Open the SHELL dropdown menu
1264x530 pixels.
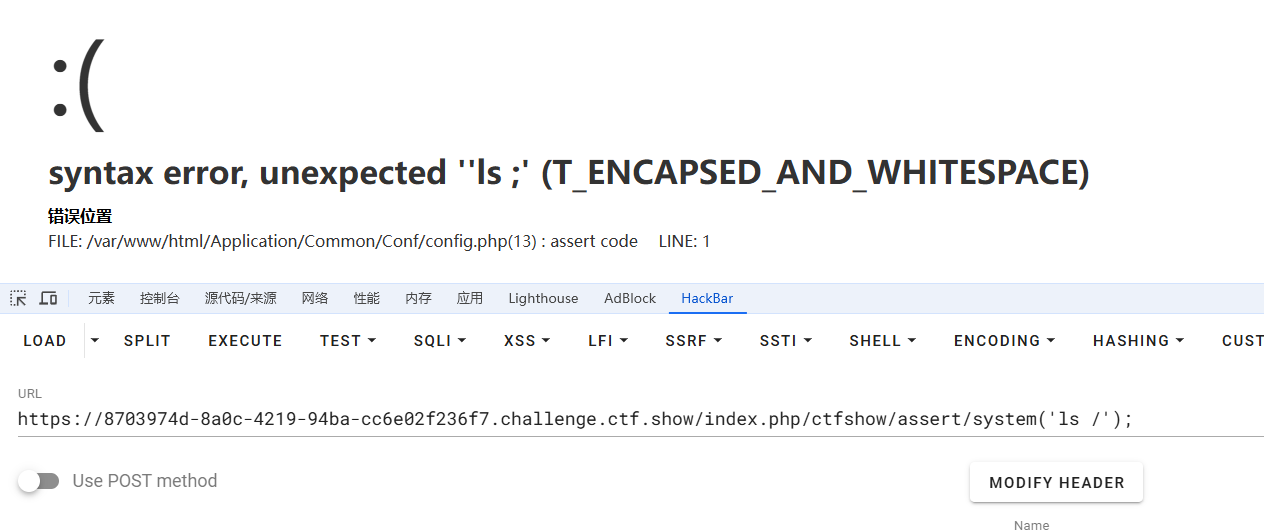882,341
